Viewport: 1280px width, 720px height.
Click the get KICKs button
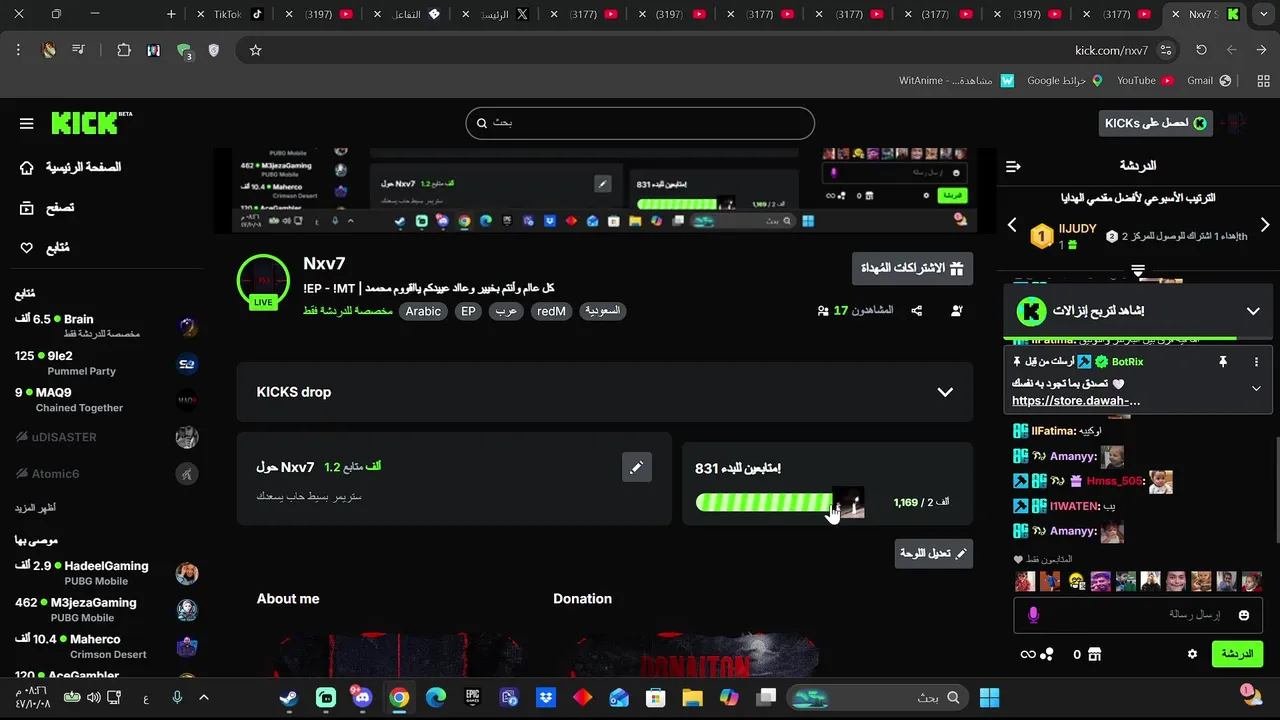tap(1155, 123)
